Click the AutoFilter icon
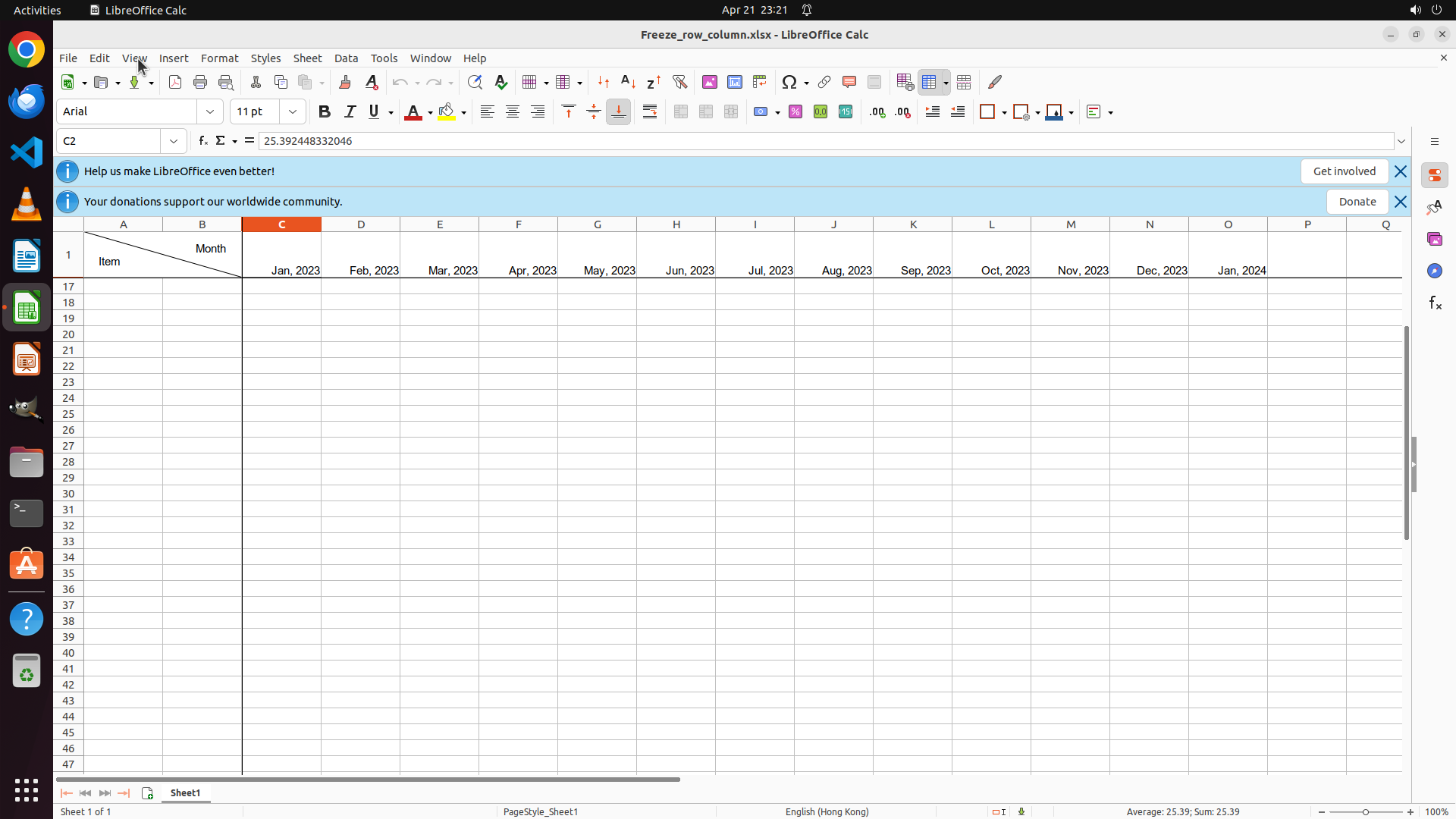Viewport: 1456px width, 819px height. pos(679,82)
